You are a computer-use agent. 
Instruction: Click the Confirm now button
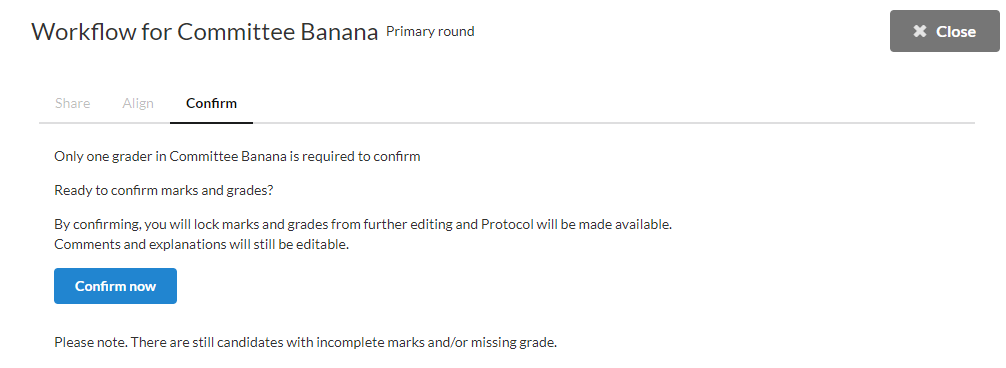(115, 286)
